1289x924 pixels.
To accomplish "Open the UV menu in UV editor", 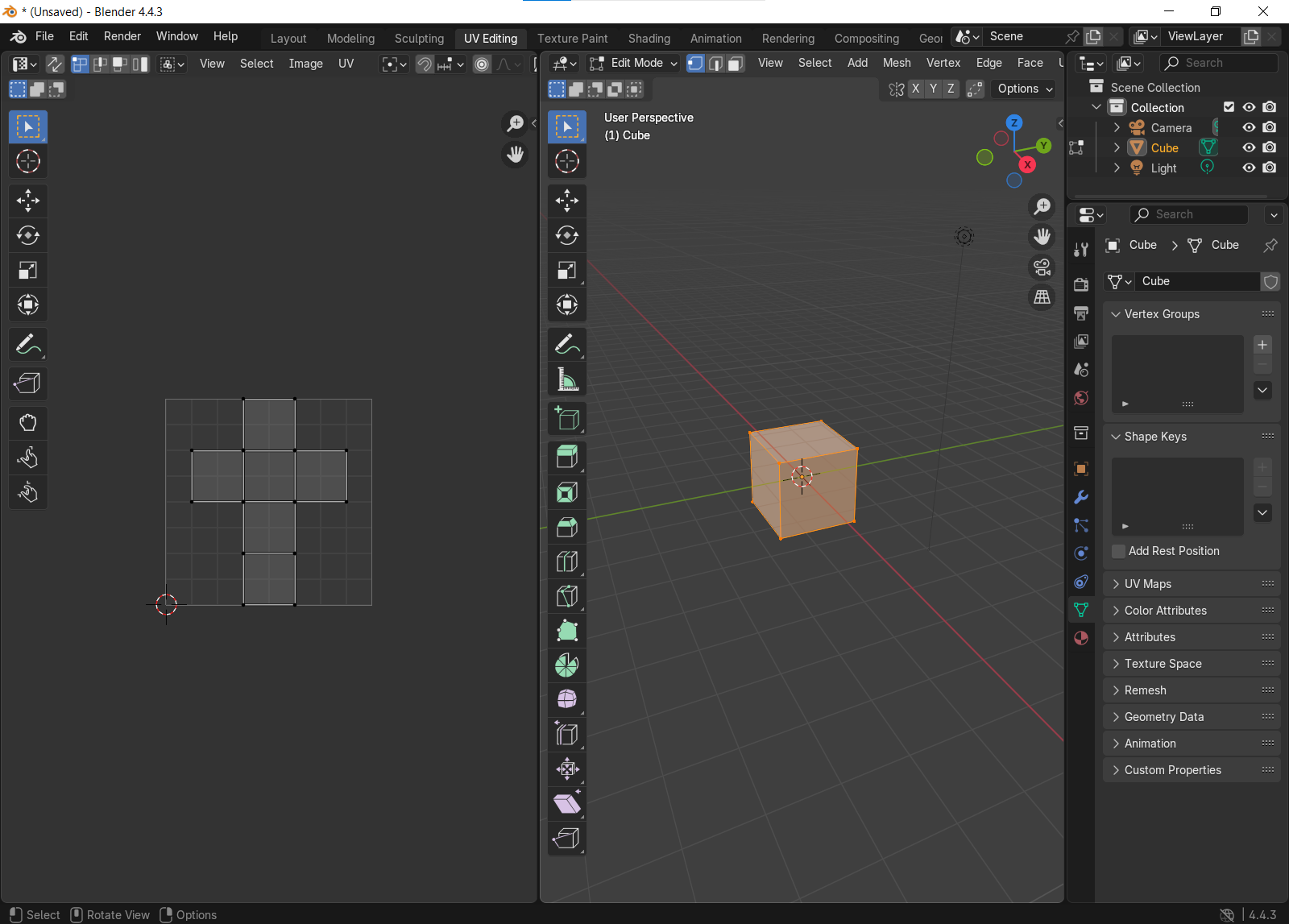I will pos(346,64).
